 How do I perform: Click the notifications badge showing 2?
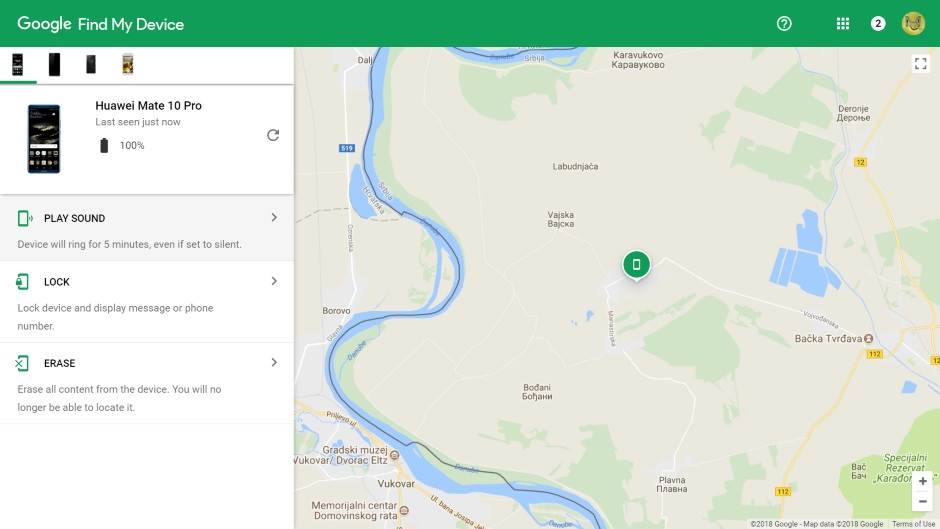pos(878,23)
